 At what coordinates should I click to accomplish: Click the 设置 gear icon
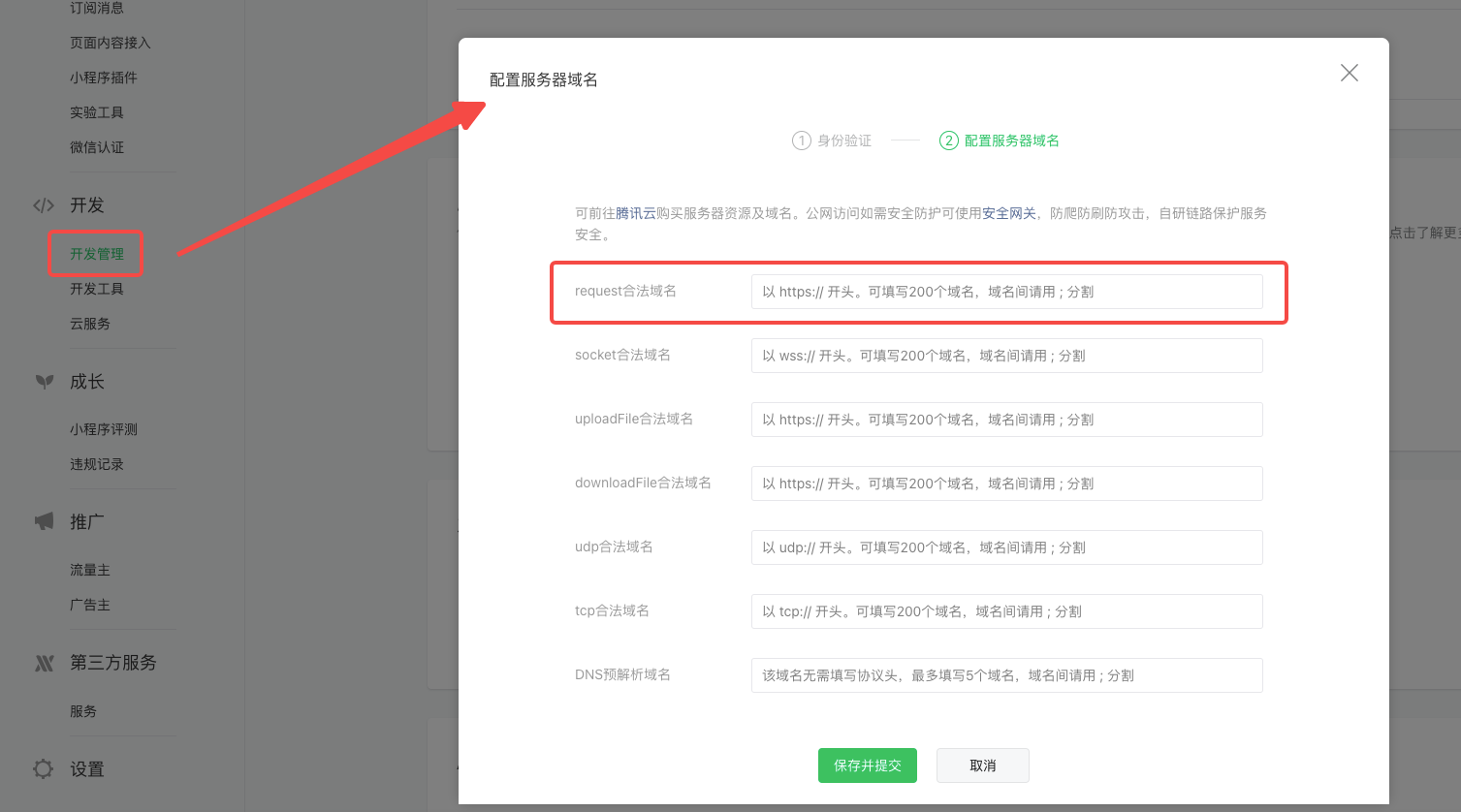(x=44, y=769)
